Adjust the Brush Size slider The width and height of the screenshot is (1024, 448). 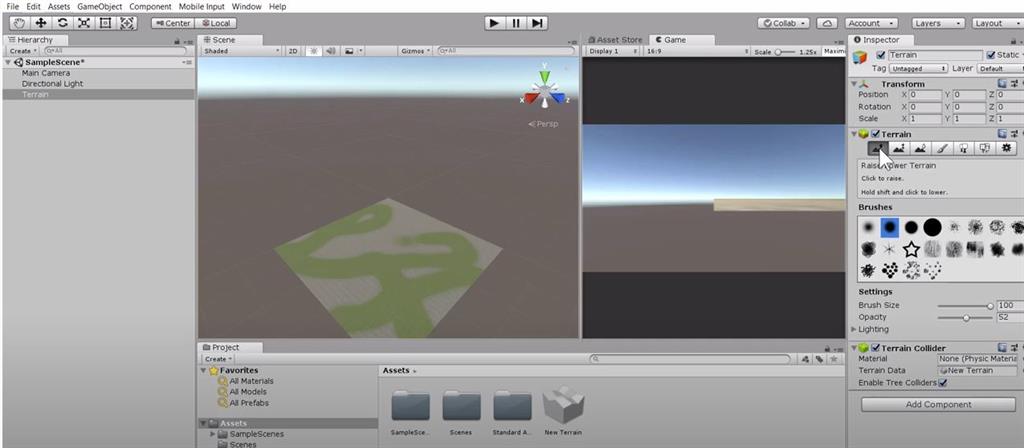[965, 306]
